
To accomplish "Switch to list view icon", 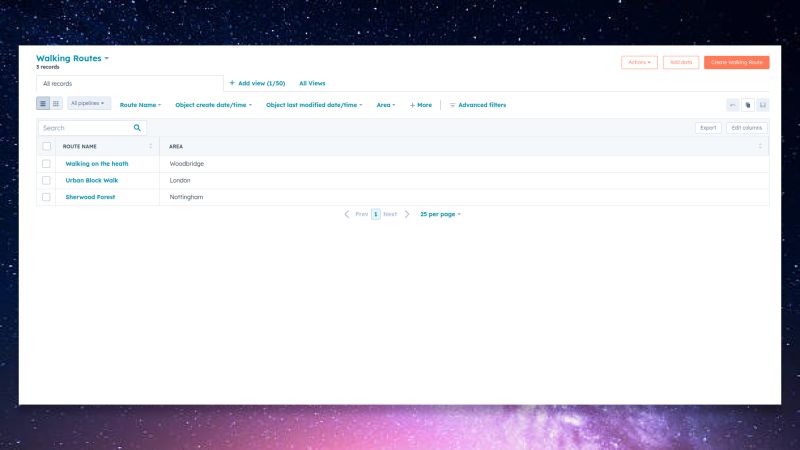I will 43,104.
